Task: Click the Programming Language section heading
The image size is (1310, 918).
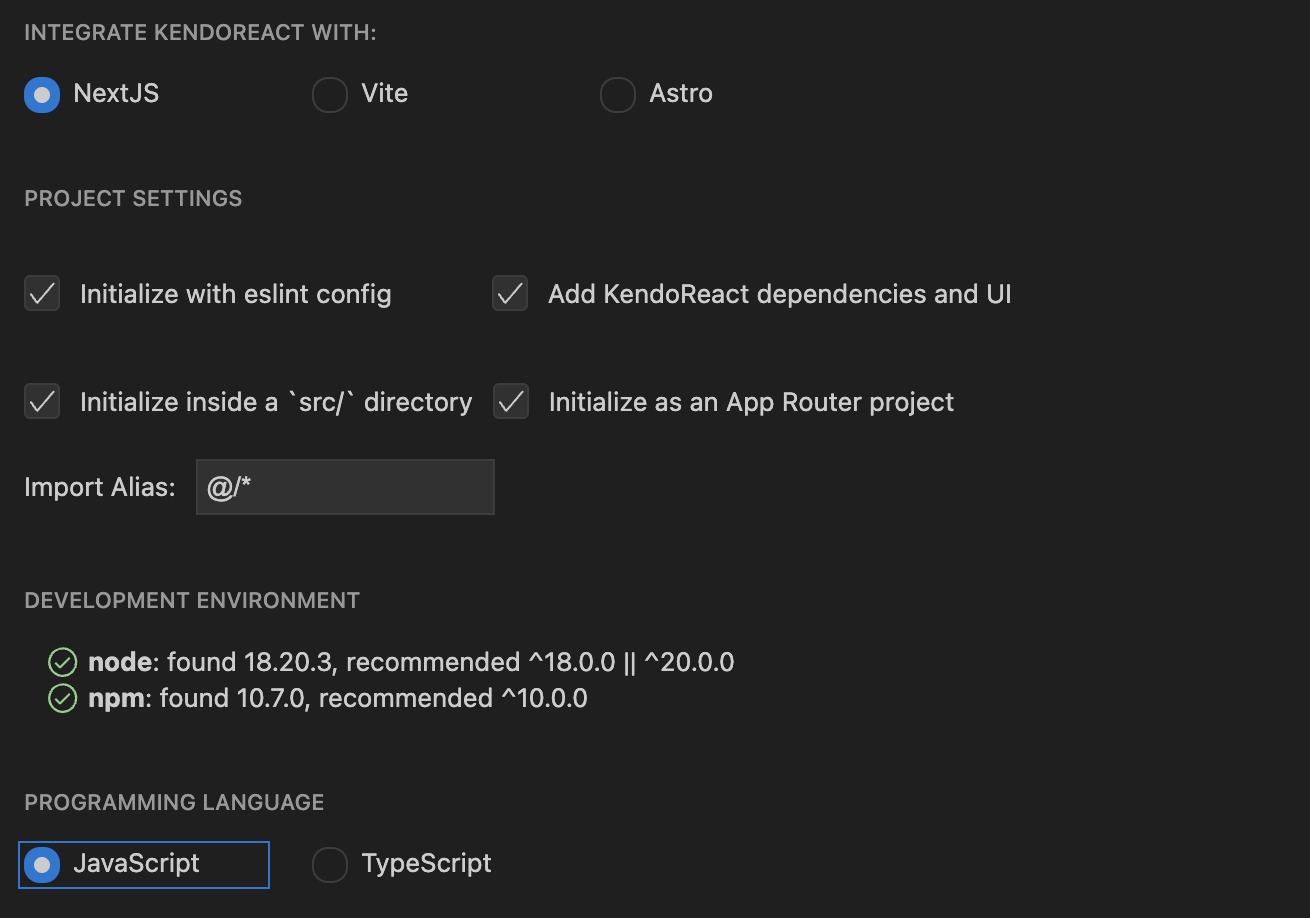Action: click(174, 802)
